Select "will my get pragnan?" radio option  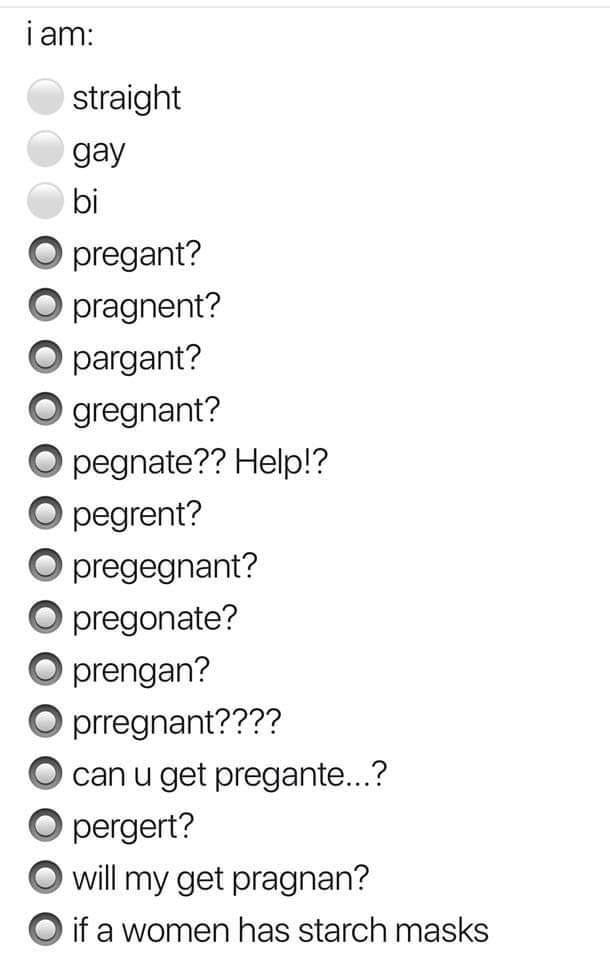[x=46, y=878]
